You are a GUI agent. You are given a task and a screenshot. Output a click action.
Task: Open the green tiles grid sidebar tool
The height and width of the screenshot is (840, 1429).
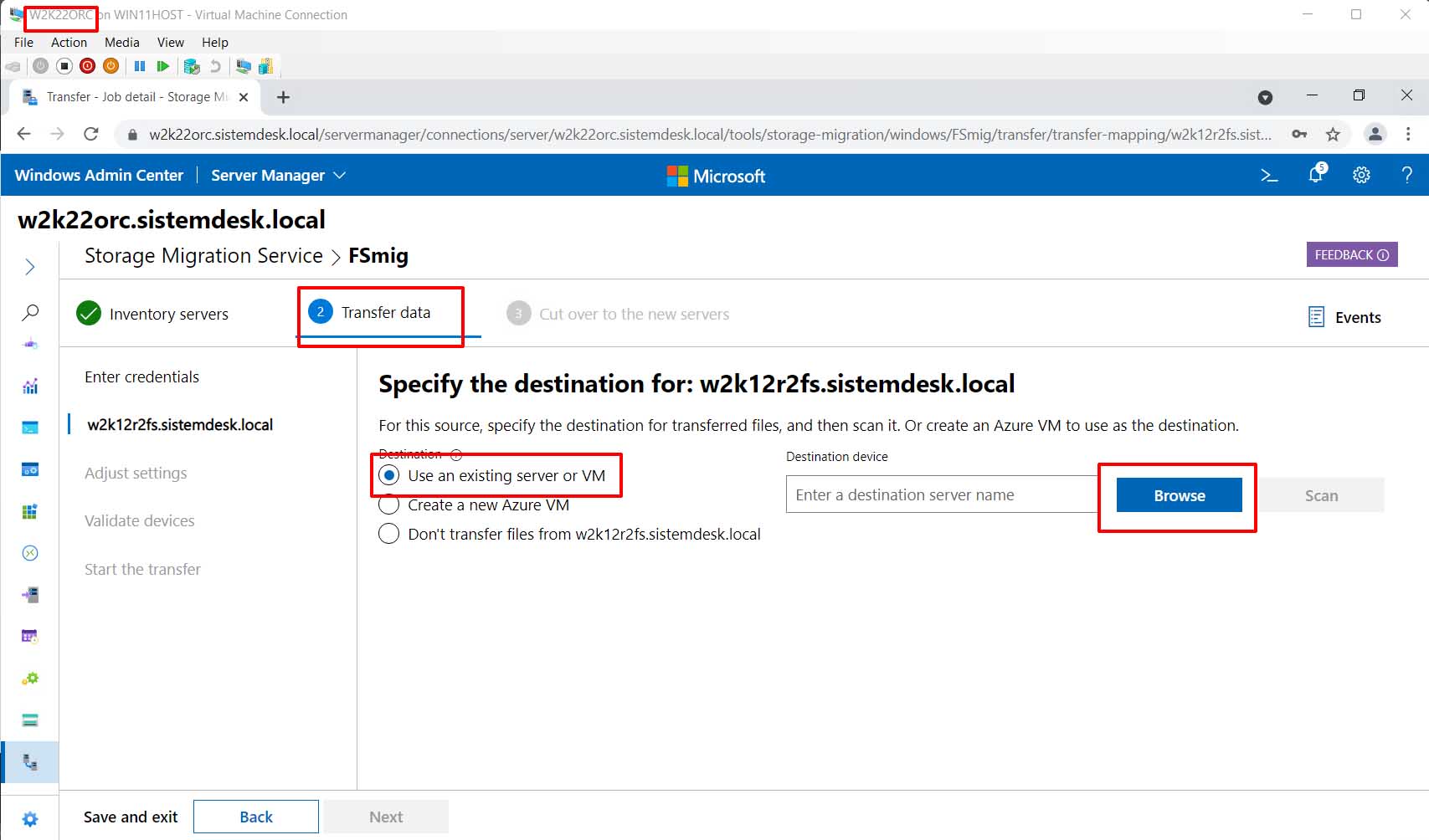coord(30,511)
